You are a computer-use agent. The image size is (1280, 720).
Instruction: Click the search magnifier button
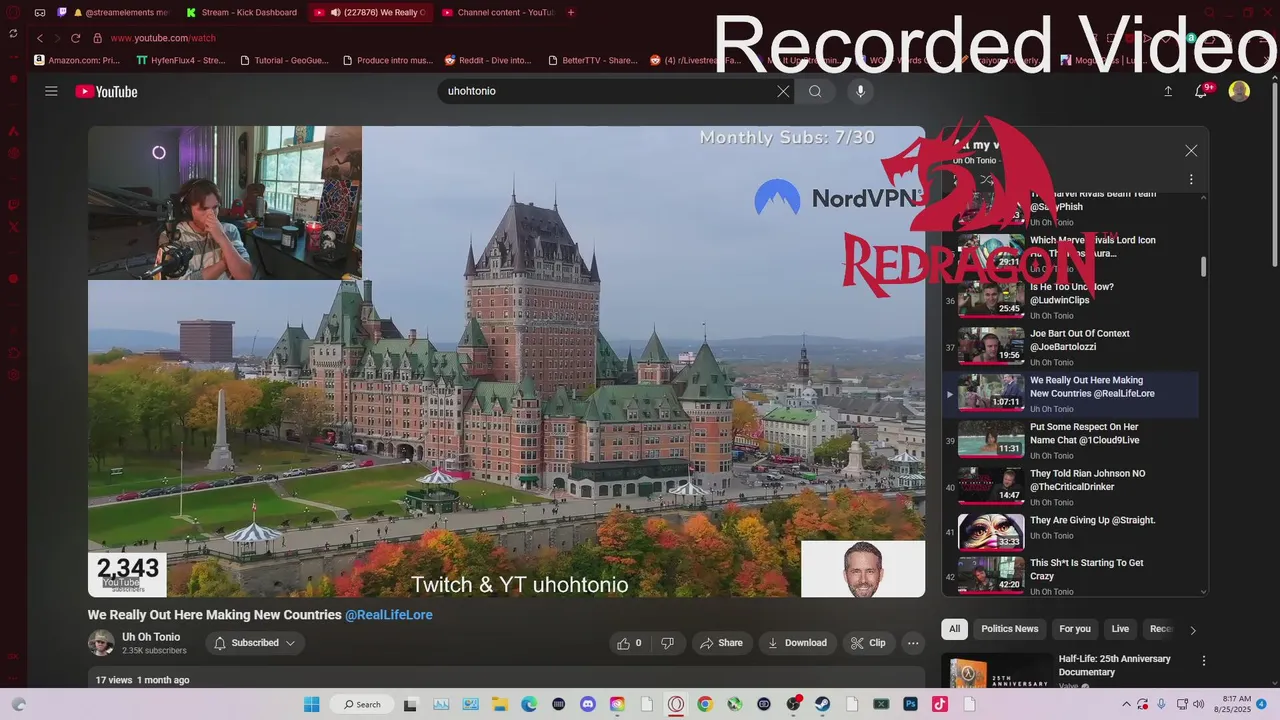(x=815, y=91)
